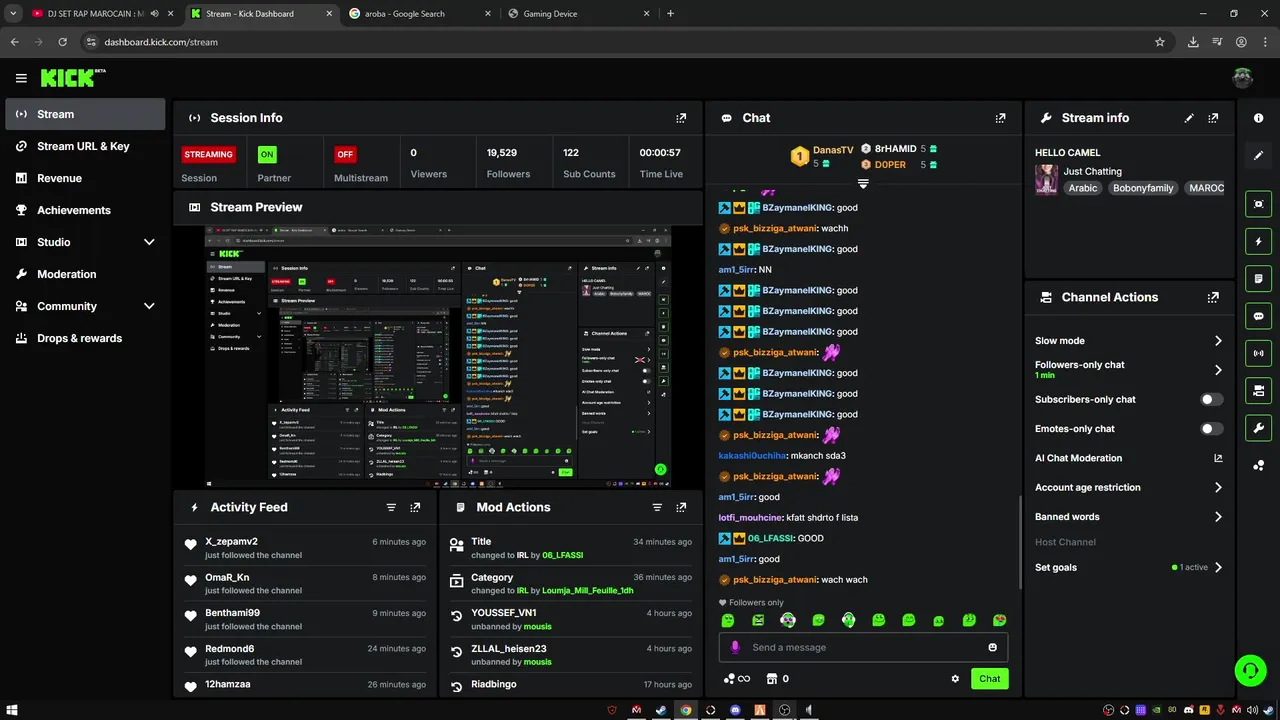
Task: Pop out the Activity Feed panel
Action: (x=415, y=507)
